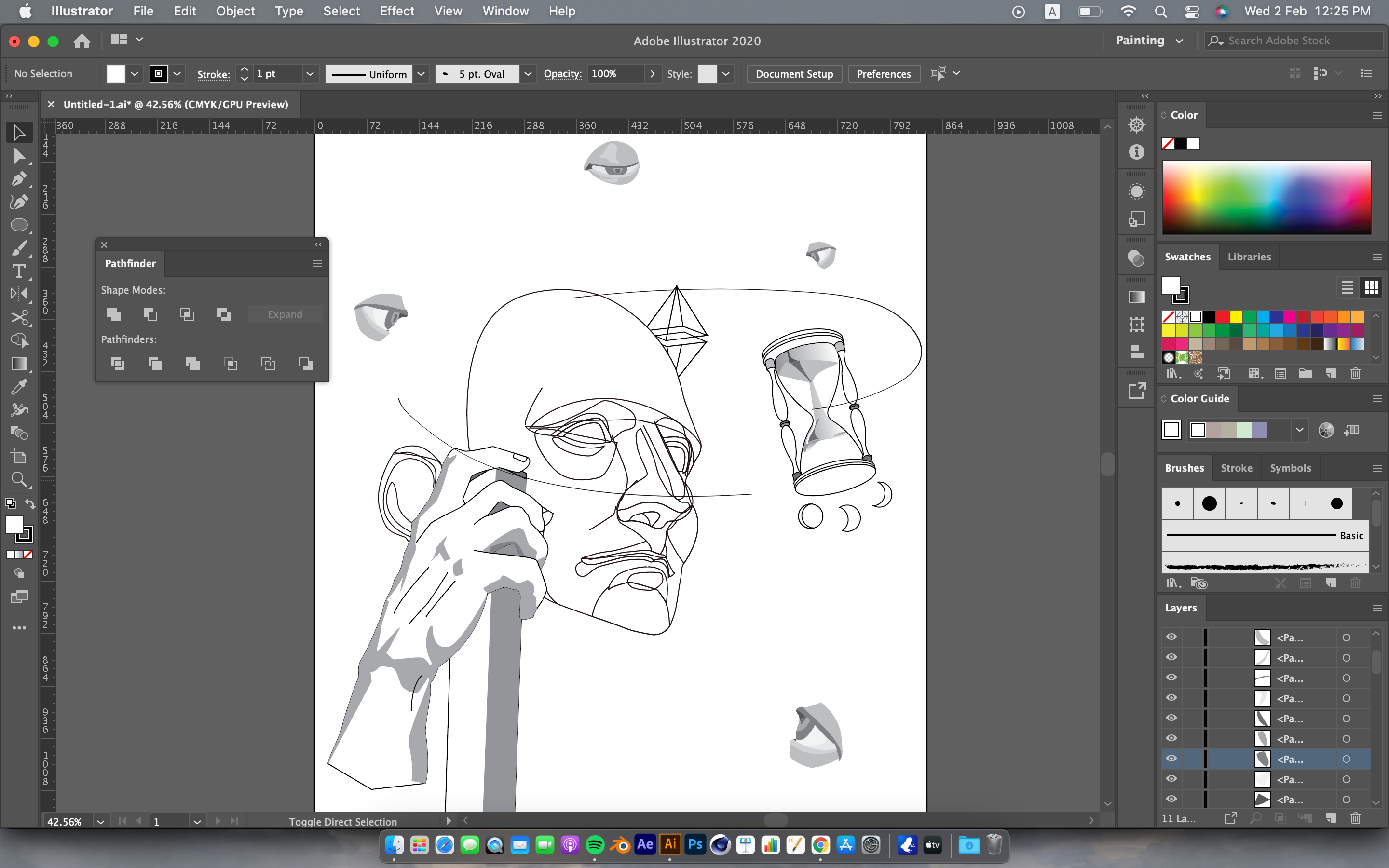
Task: Choose the Scissors tool
Action: (18, 317)
